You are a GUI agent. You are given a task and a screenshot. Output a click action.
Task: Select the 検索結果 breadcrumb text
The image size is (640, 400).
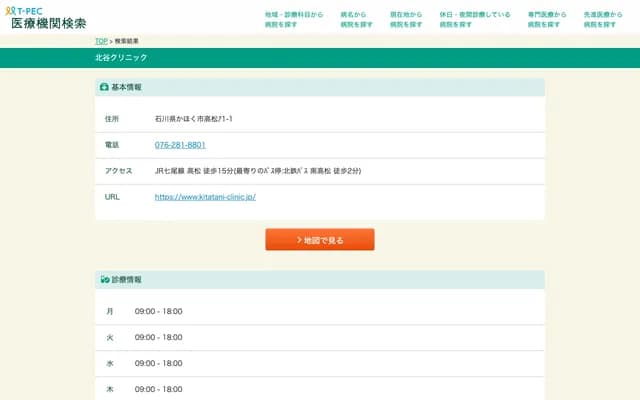tap(126, 41)
